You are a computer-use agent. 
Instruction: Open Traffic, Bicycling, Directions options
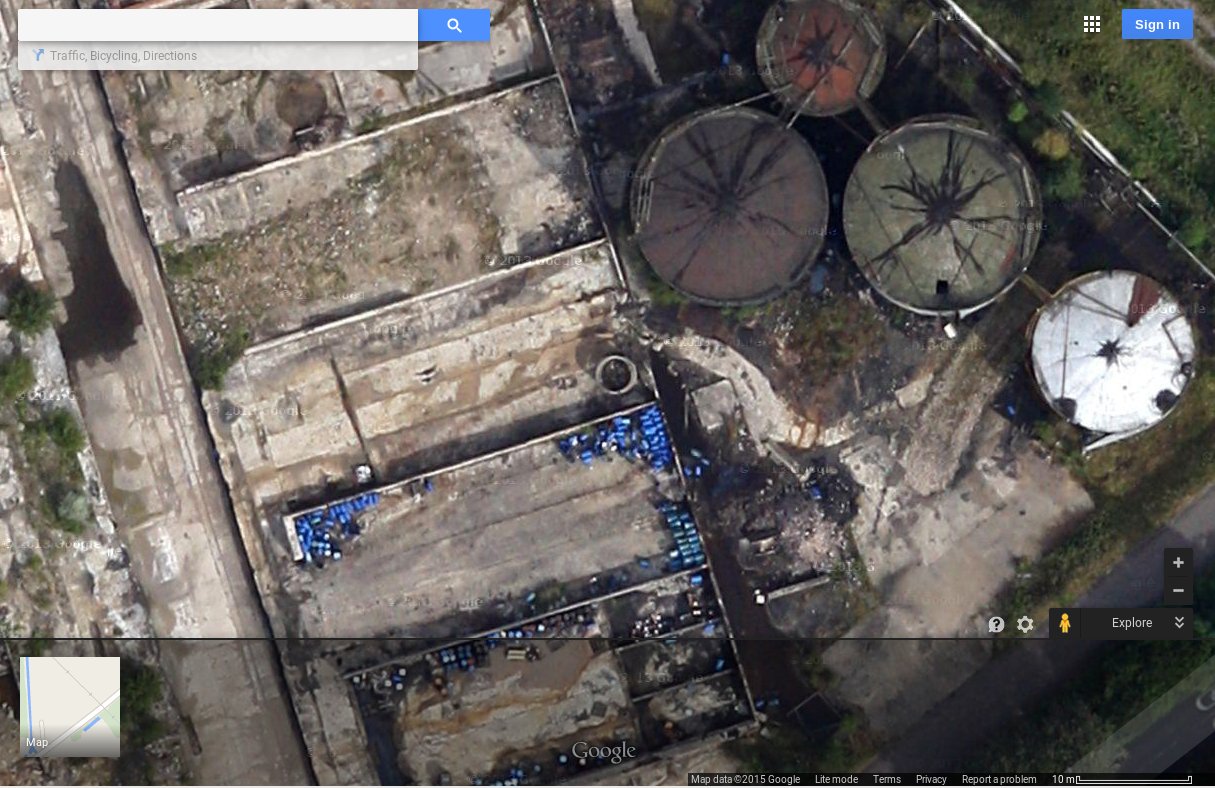[123, 56]
